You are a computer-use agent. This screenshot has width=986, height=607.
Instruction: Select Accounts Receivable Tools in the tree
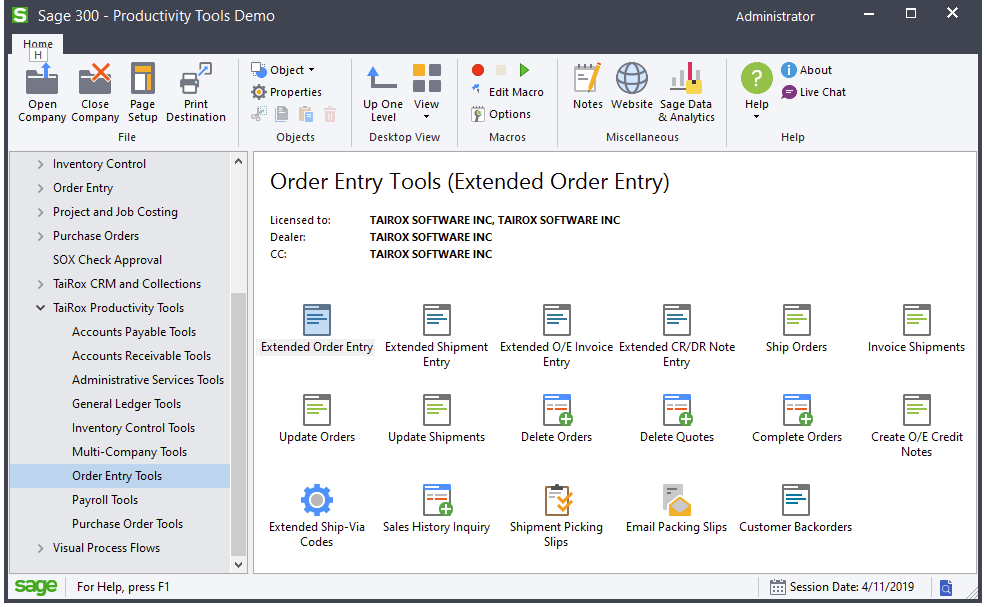[x=141, y=355]
